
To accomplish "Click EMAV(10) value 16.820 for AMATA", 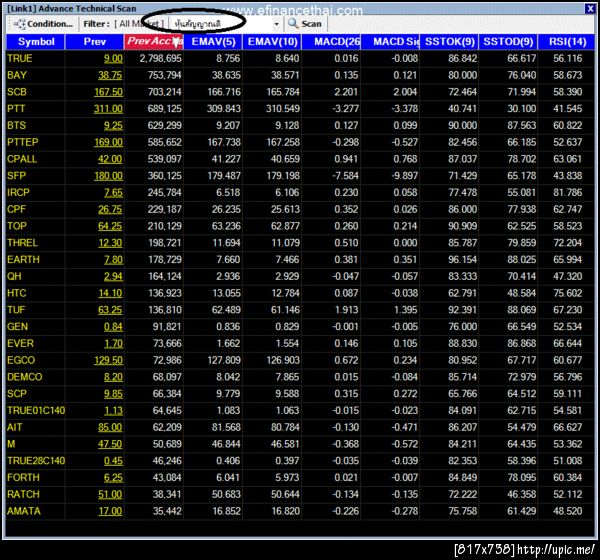I will click(x=285, y=511).
